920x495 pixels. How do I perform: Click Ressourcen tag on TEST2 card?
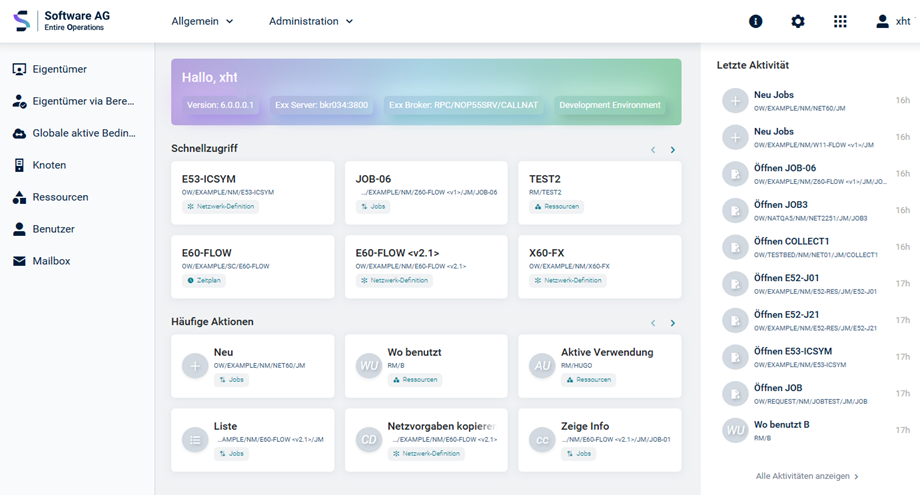point(557,206)
